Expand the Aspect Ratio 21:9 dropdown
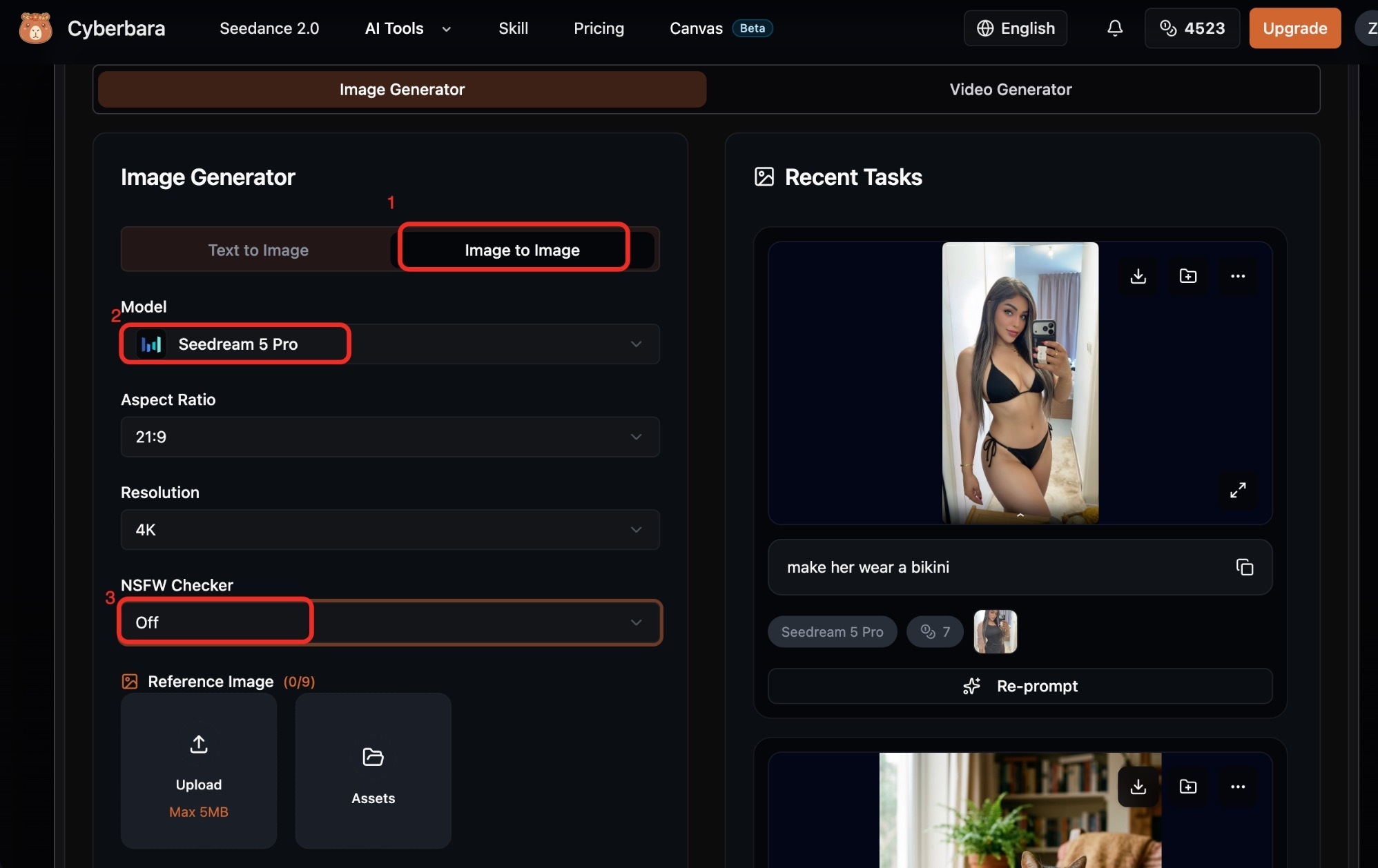The width and height of the screenshot is (1378, 868). (x=390, y=437)
